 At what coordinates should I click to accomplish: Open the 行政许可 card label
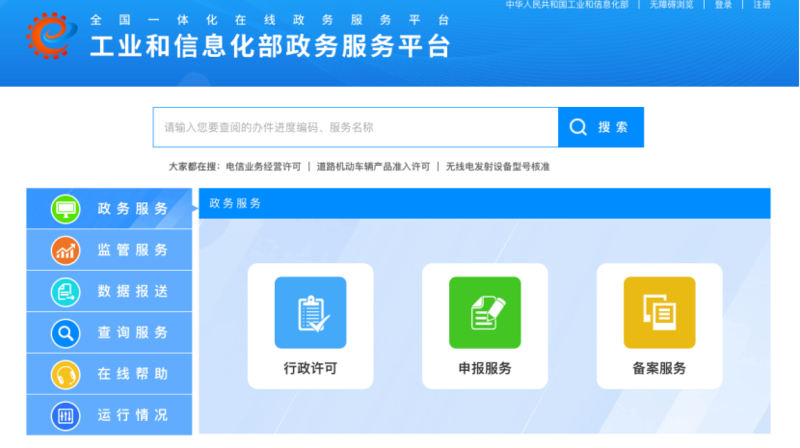(310, 368)
